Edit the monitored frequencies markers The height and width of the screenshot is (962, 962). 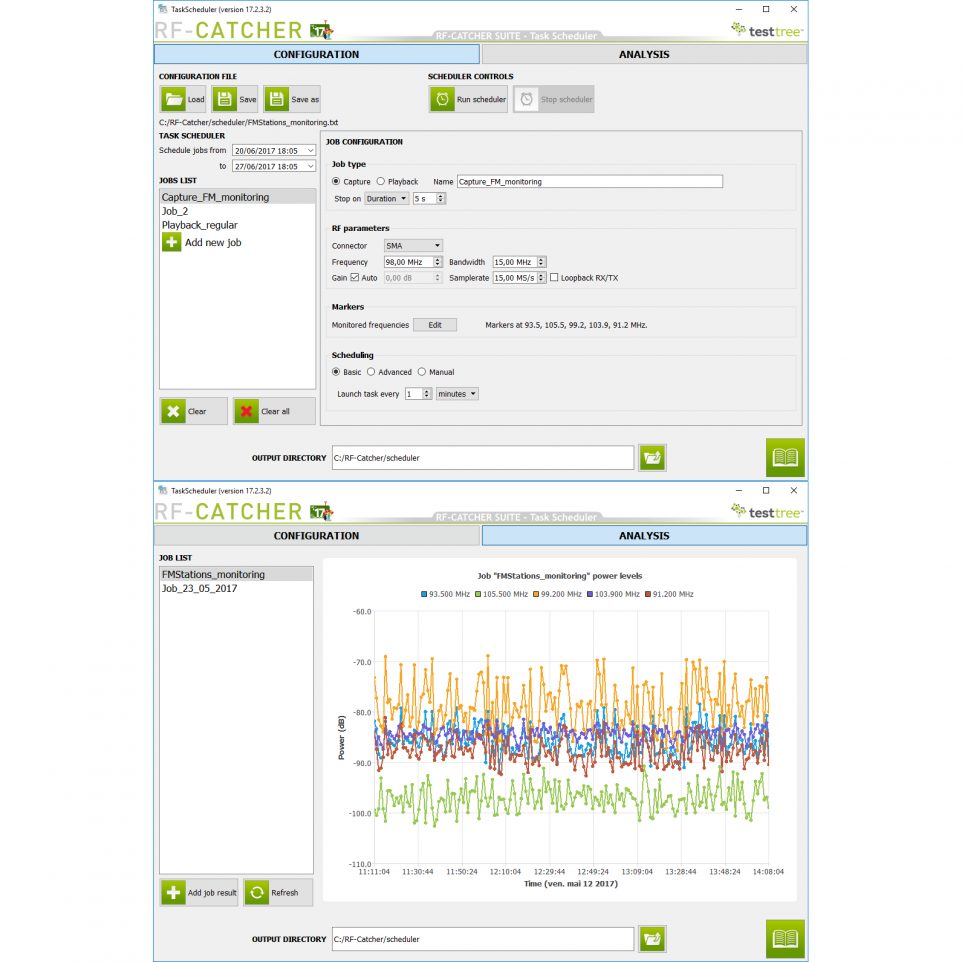(434, 324)
